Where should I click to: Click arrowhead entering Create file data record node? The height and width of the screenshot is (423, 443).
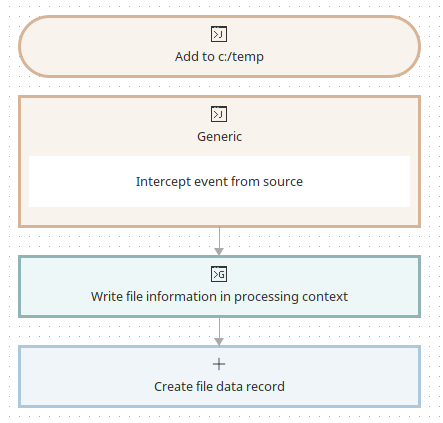[x=219, y=342]
